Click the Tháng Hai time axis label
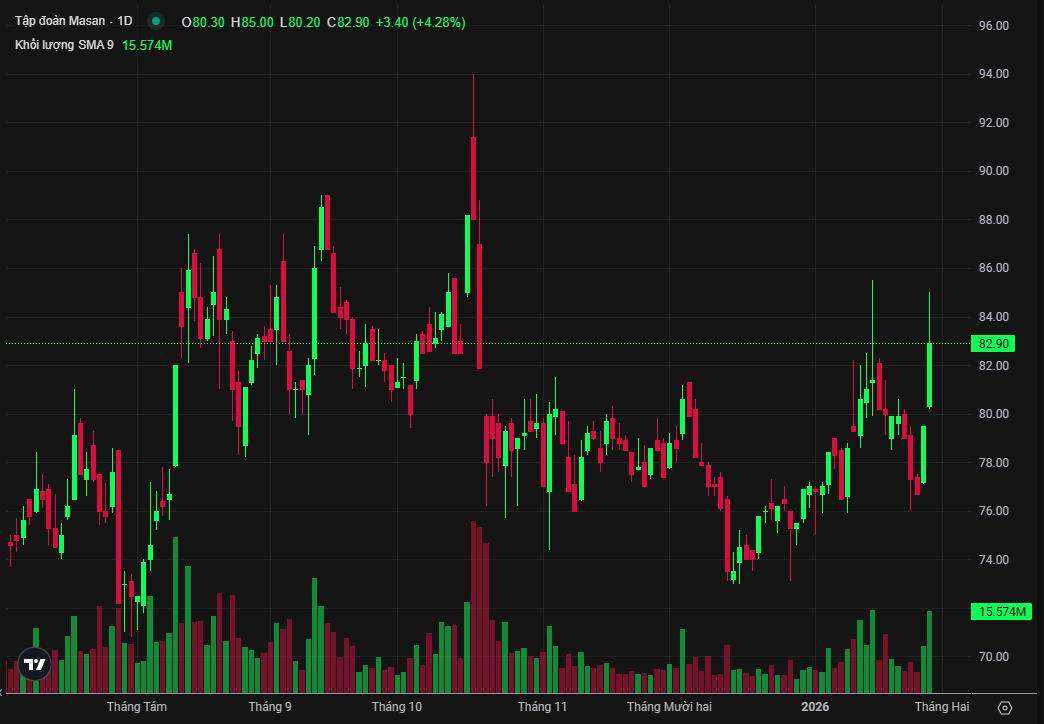 pos(942,707)
